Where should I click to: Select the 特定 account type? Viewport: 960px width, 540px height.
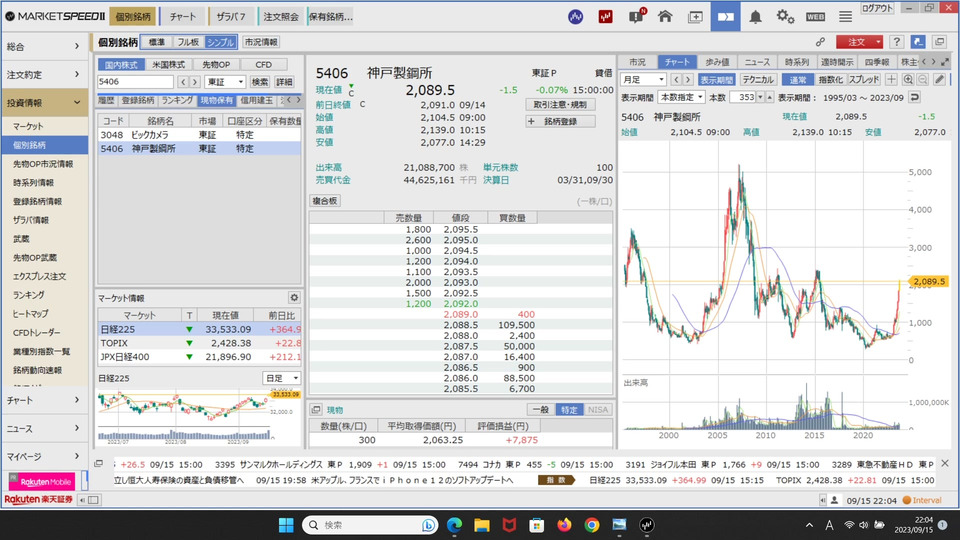569,410
